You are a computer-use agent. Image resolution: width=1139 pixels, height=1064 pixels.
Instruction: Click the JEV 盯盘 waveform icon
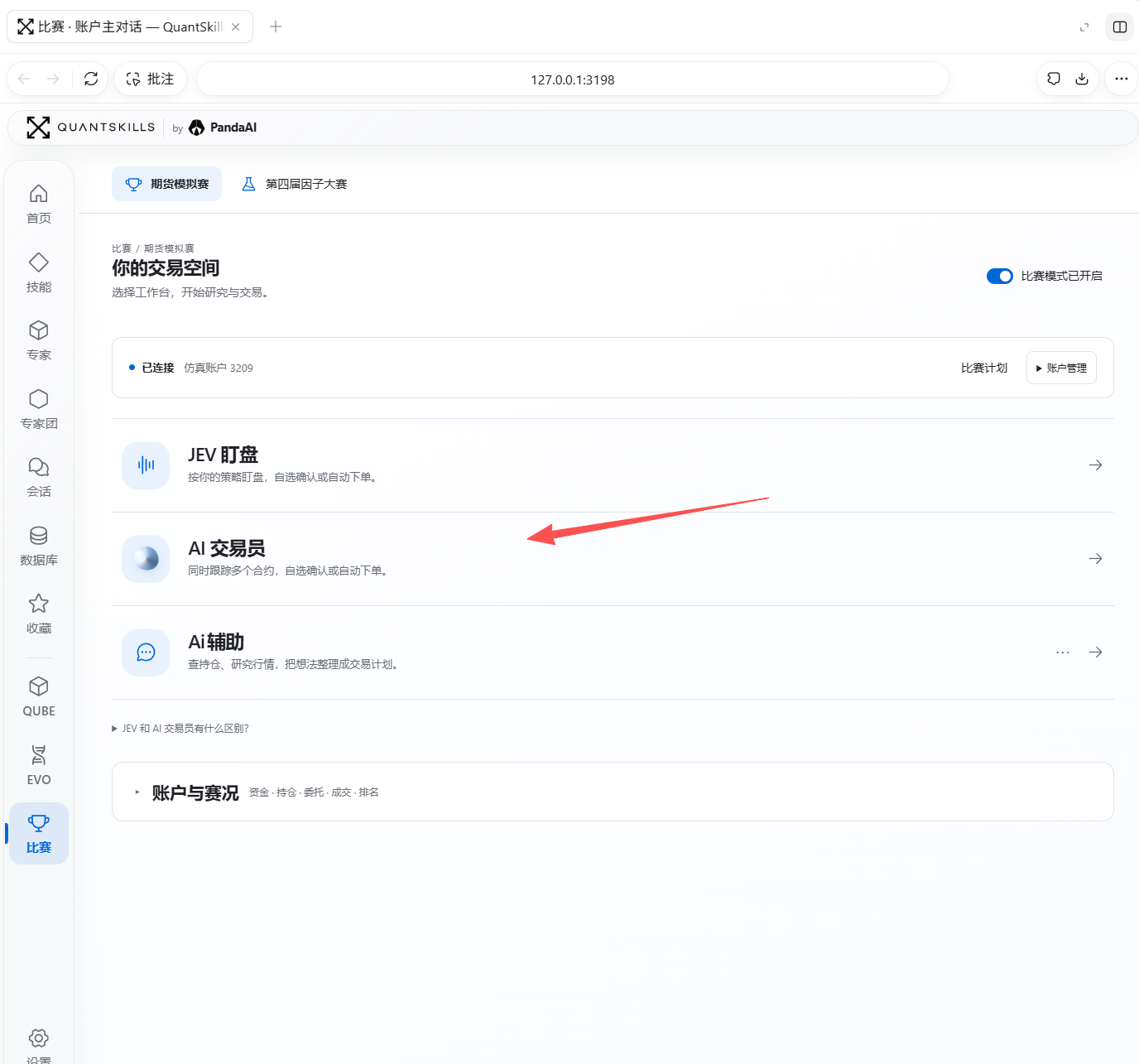[x=146, y=465]
